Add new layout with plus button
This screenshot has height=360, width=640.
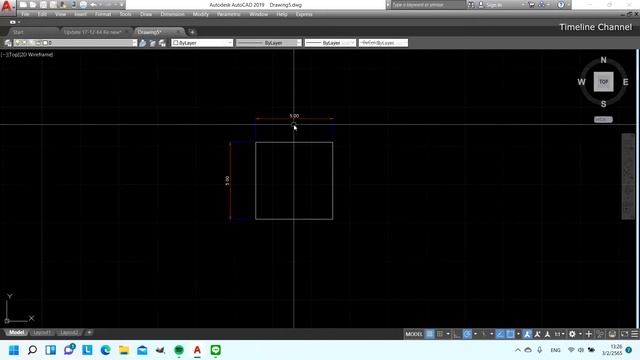click(x=89, y=333)
